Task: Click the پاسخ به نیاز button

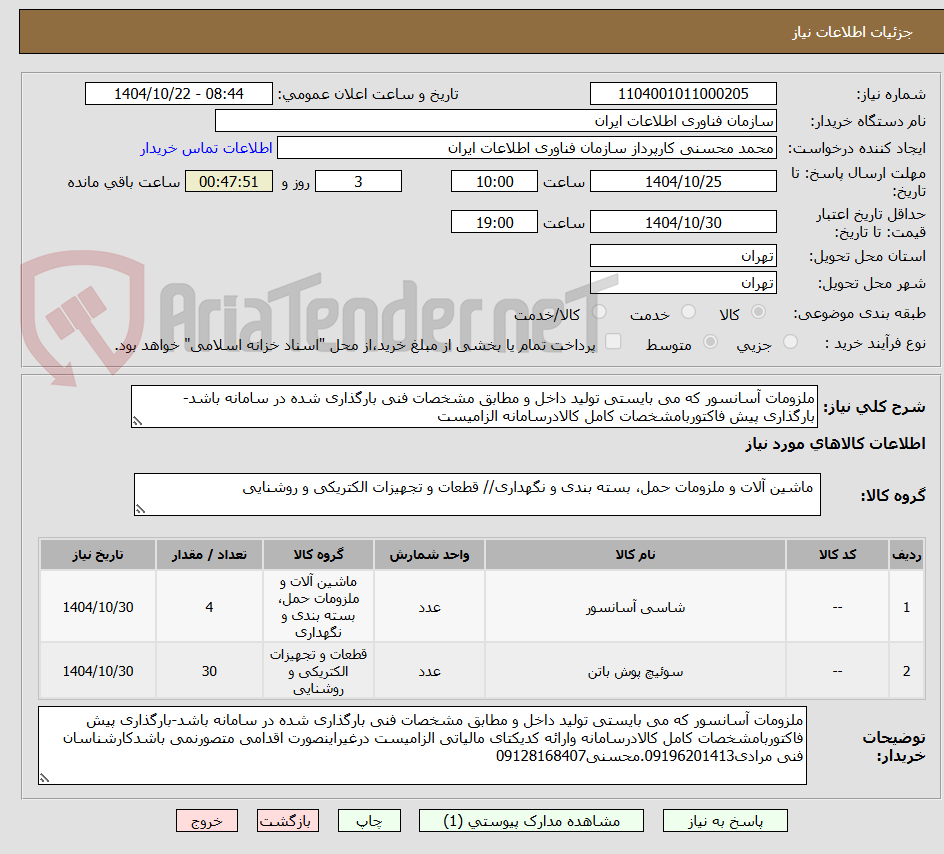Action: 725,821
